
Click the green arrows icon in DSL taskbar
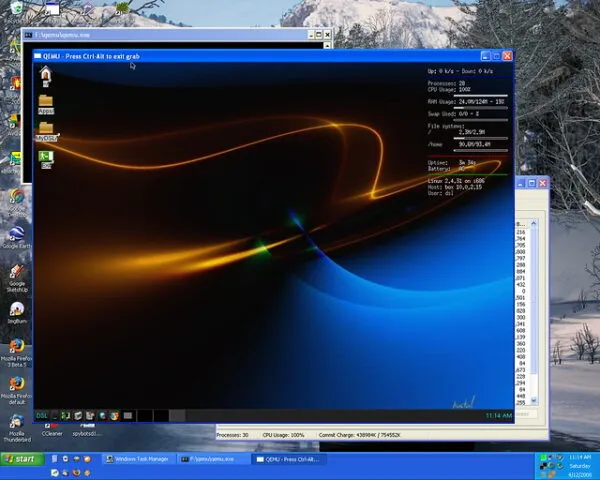tap(66, 416)
